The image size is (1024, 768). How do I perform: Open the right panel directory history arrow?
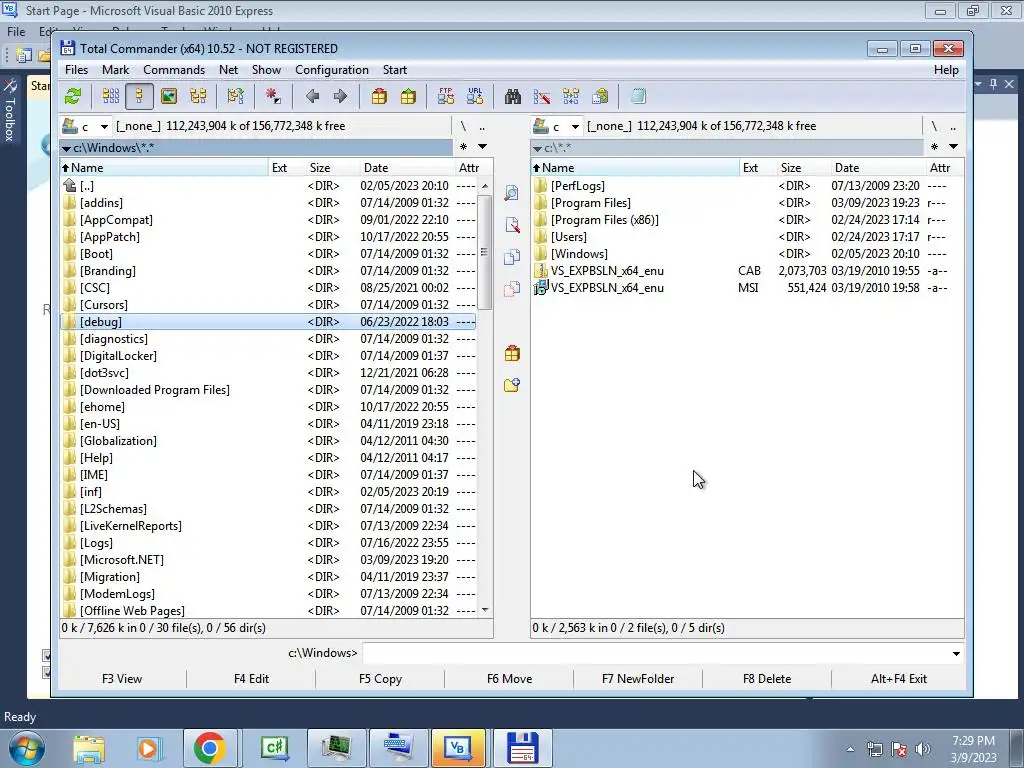[x=953, y=147]
